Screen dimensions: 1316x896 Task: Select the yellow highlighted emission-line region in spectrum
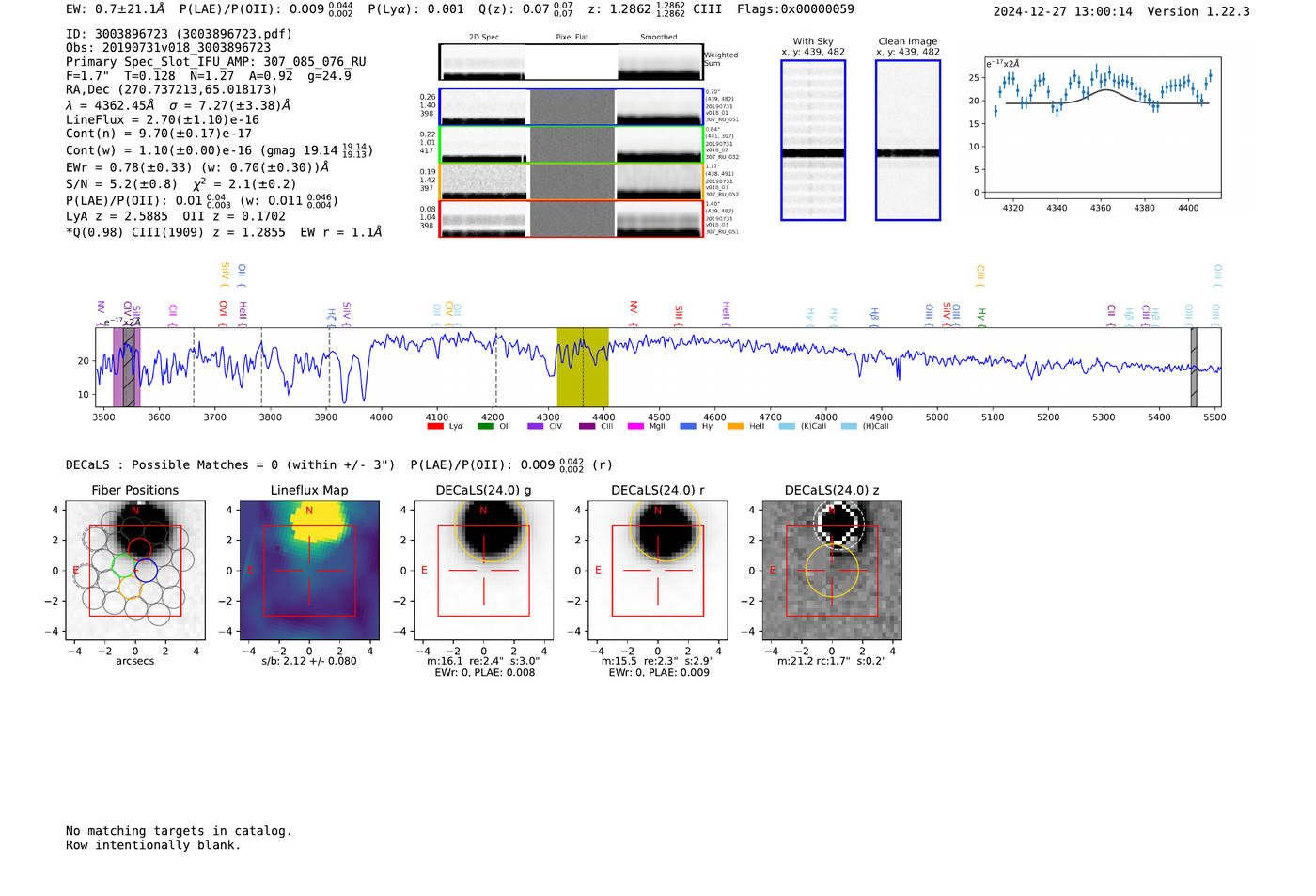(x=583, y=367)
